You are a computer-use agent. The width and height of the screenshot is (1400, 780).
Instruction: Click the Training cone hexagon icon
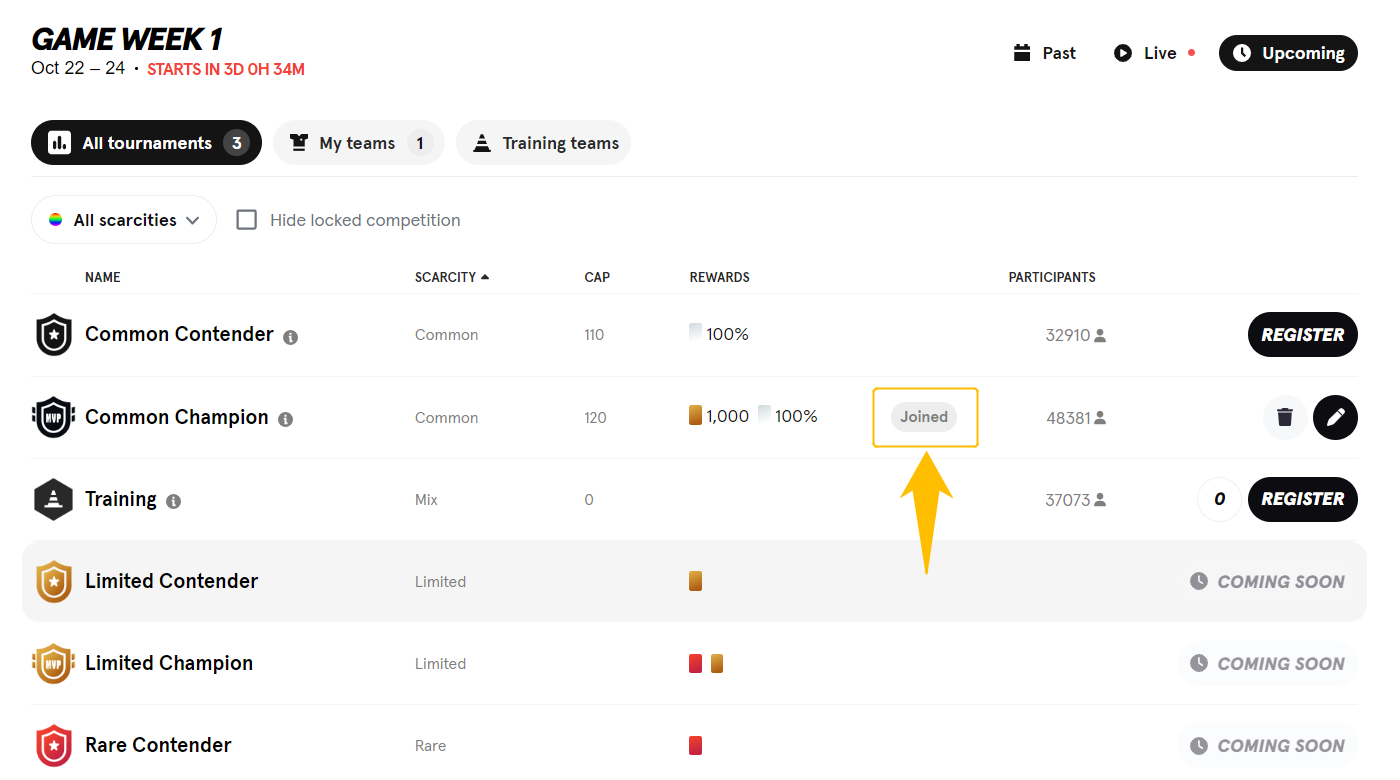(54, 499)
